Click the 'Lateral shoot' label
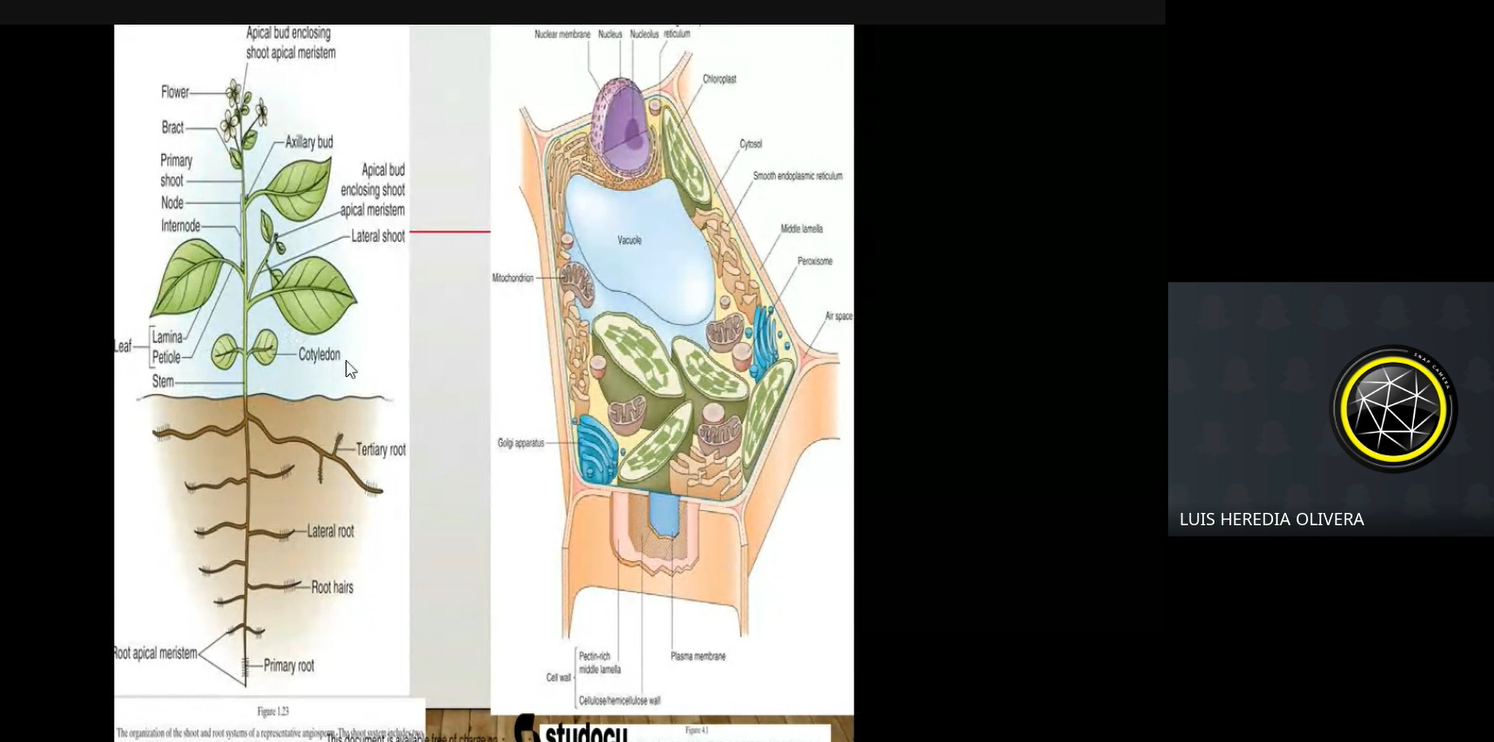 (378, 236)
